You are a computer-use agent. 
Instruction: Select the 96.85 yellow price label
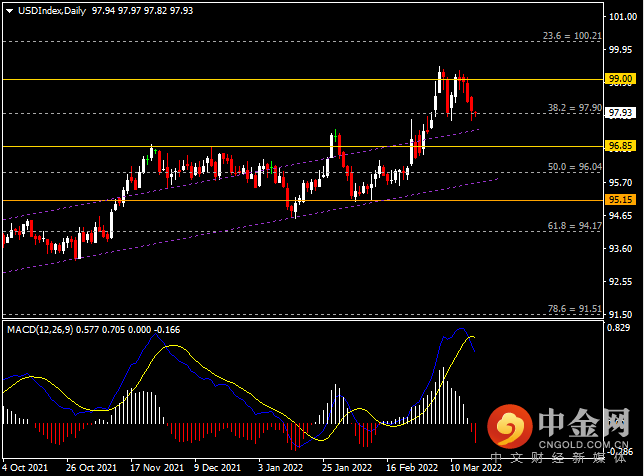620,146
